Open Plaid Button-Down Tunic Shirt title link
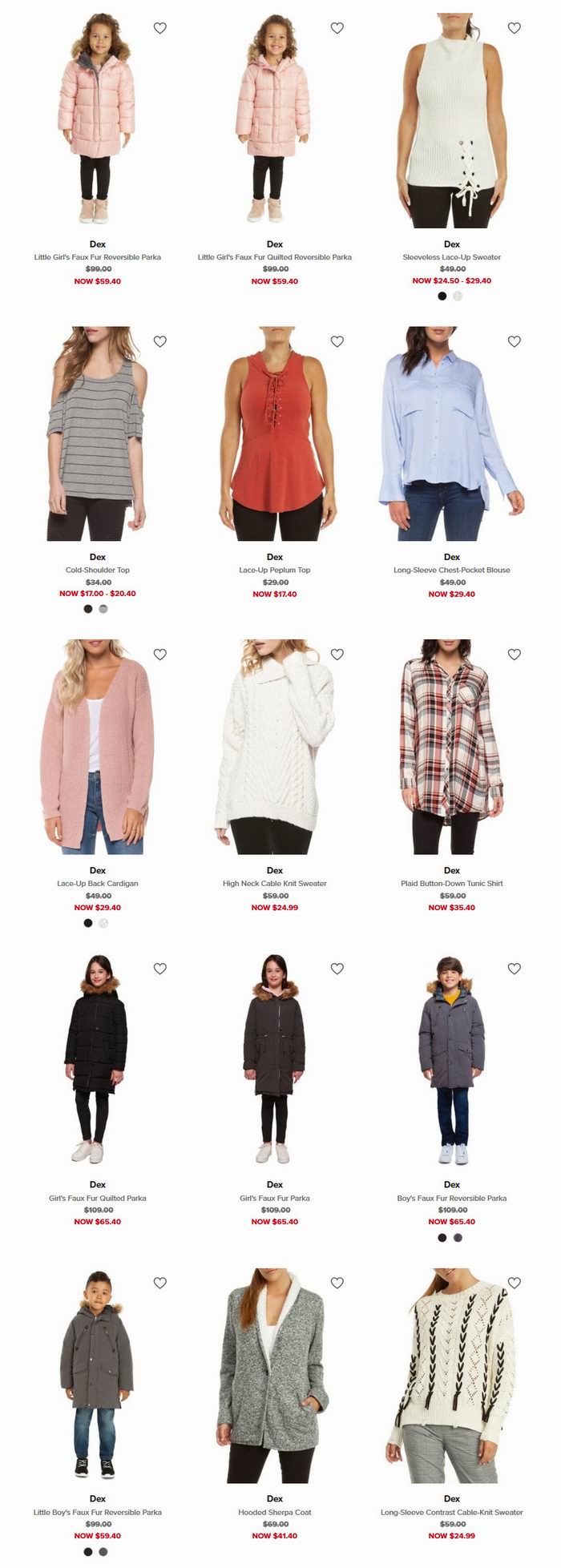 tap(452, 883)
